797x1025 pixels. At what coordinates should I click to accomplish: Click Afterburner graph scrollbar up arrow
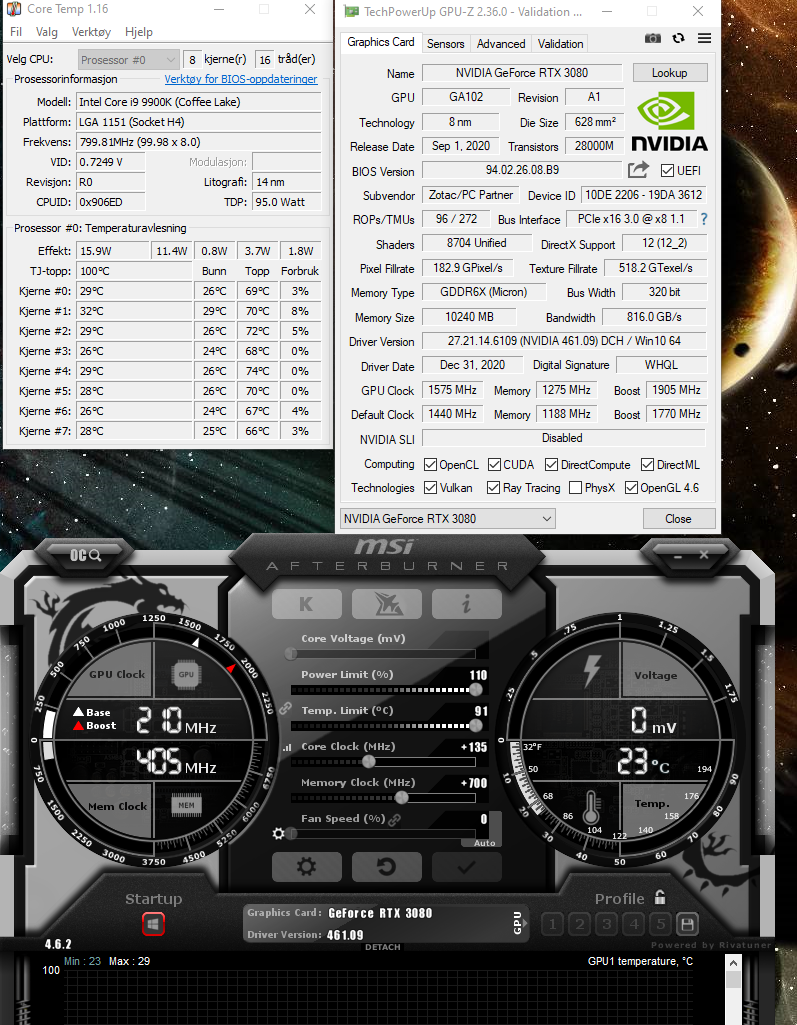point(733,963)
